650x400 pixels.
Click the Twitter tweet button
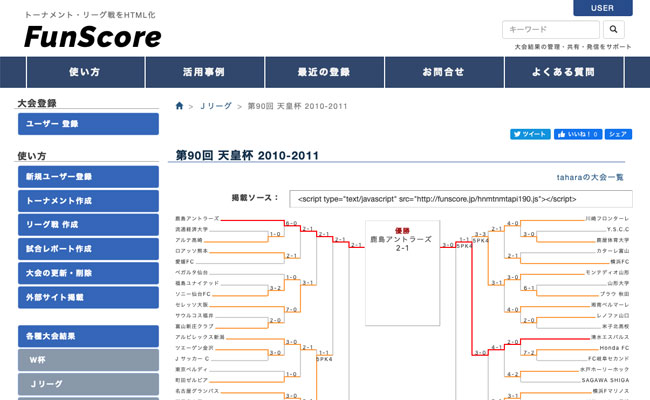coord(530,134)
